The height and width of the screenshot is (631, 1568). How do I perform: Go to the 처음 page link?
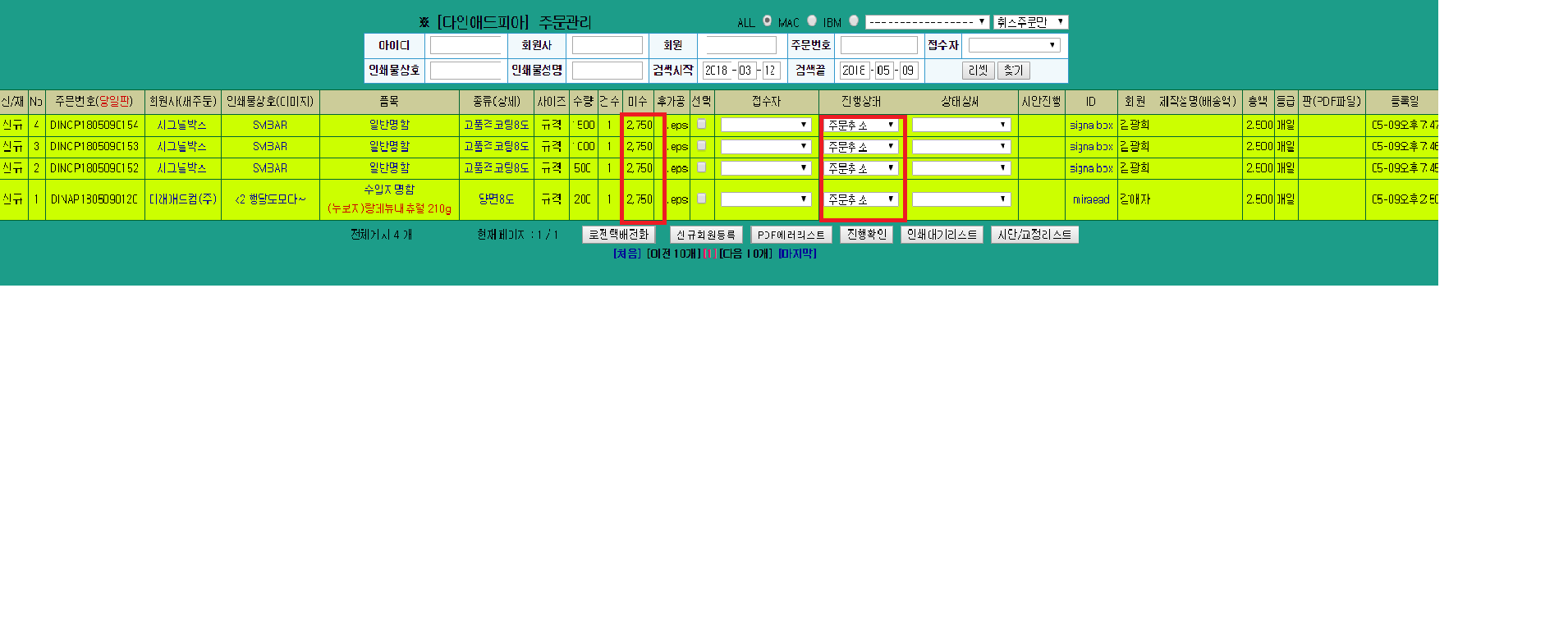pos(627,254)
